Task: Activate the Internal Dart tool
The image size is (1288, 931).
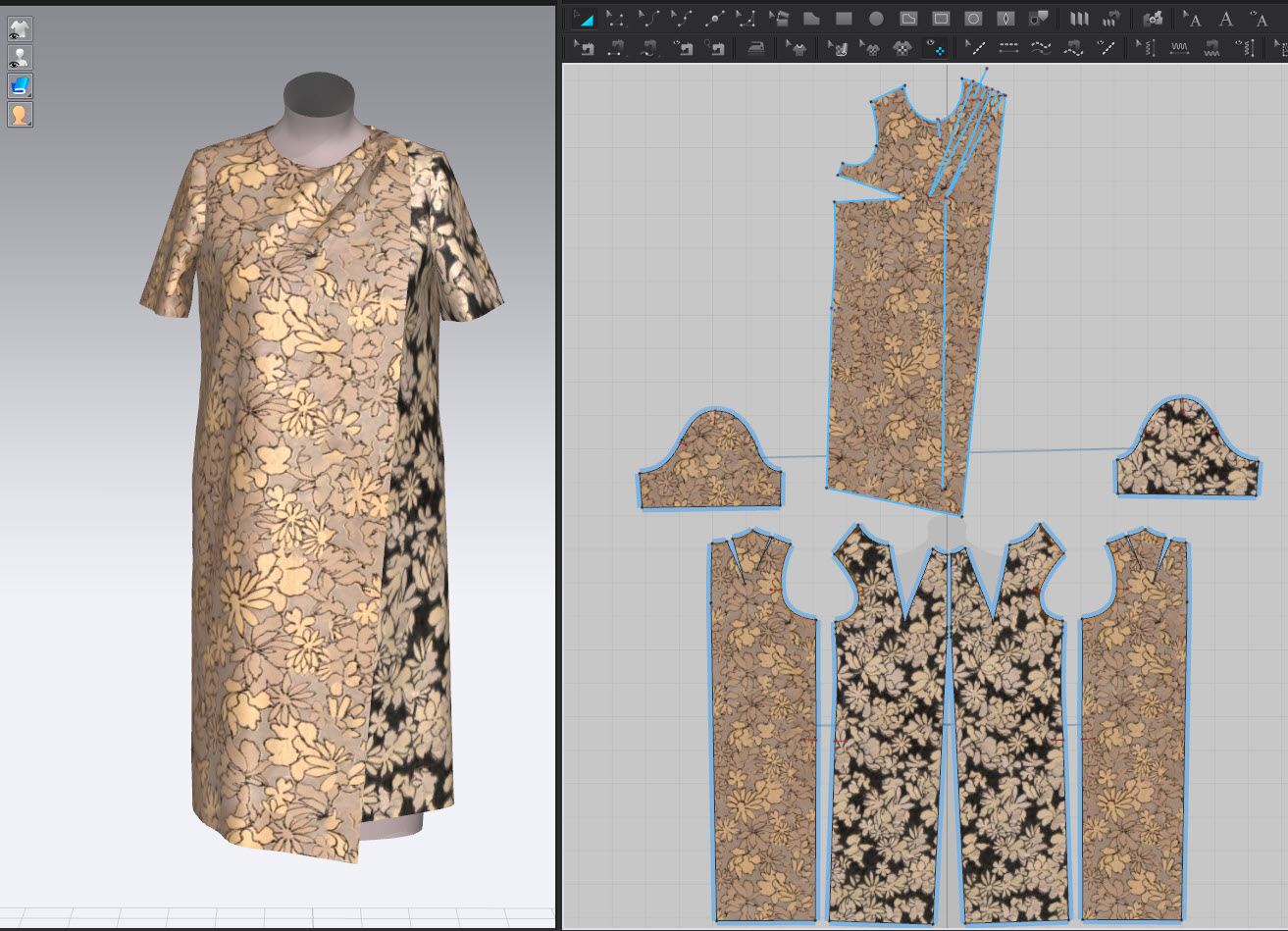Action: click(1005, 19)
